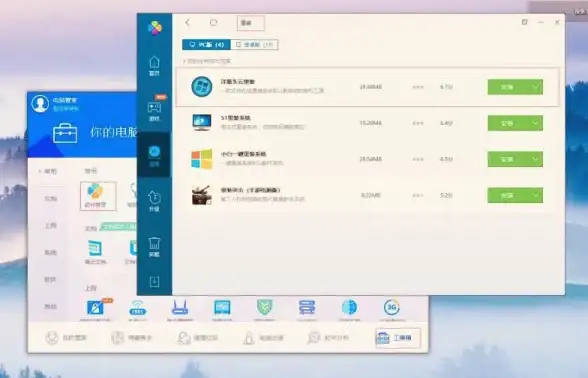
Task: Click the 小白一键重装系统 title
Action: [x=243, y=154]
